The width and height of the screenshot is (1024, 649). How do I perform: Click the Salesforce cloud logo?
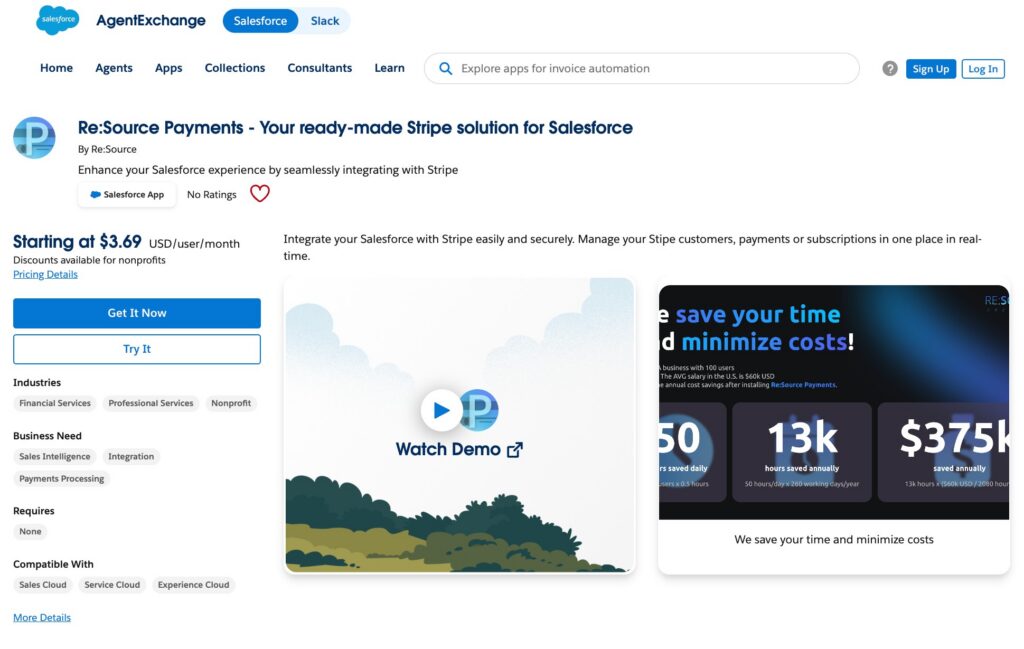click(57, 20)
